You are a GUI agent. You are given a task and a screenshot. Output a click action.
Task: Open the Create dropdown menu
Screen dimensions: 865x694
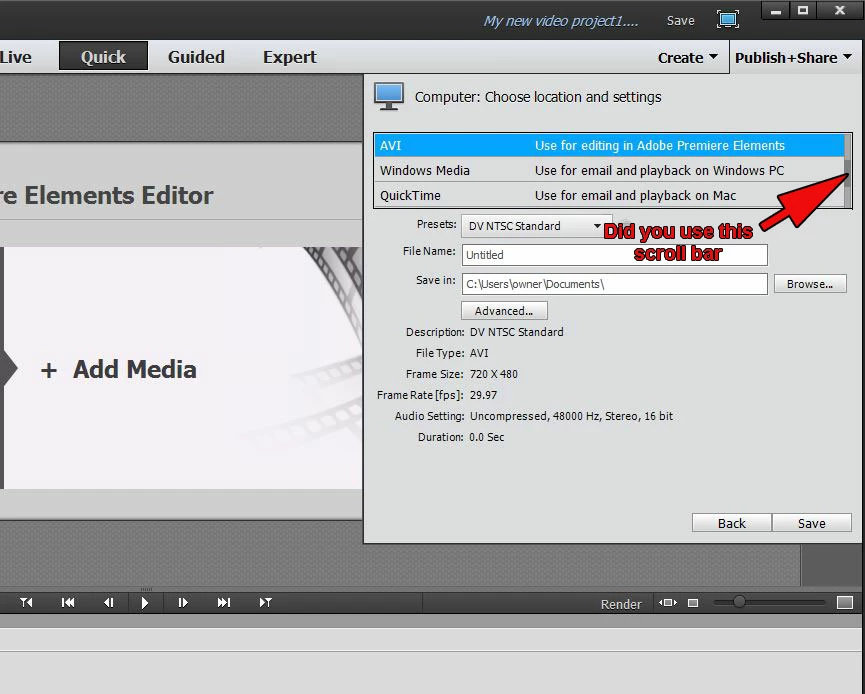tap(687, 57)
